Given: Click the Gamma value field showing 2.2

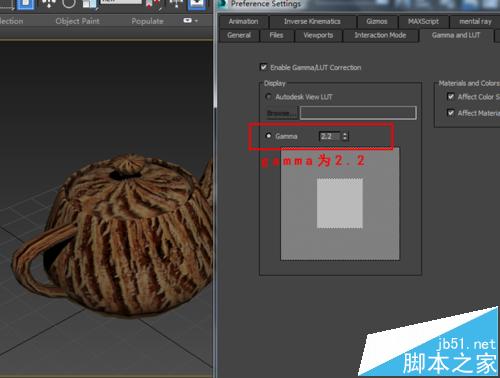Looking at the screenshot, I should point(330,136).
